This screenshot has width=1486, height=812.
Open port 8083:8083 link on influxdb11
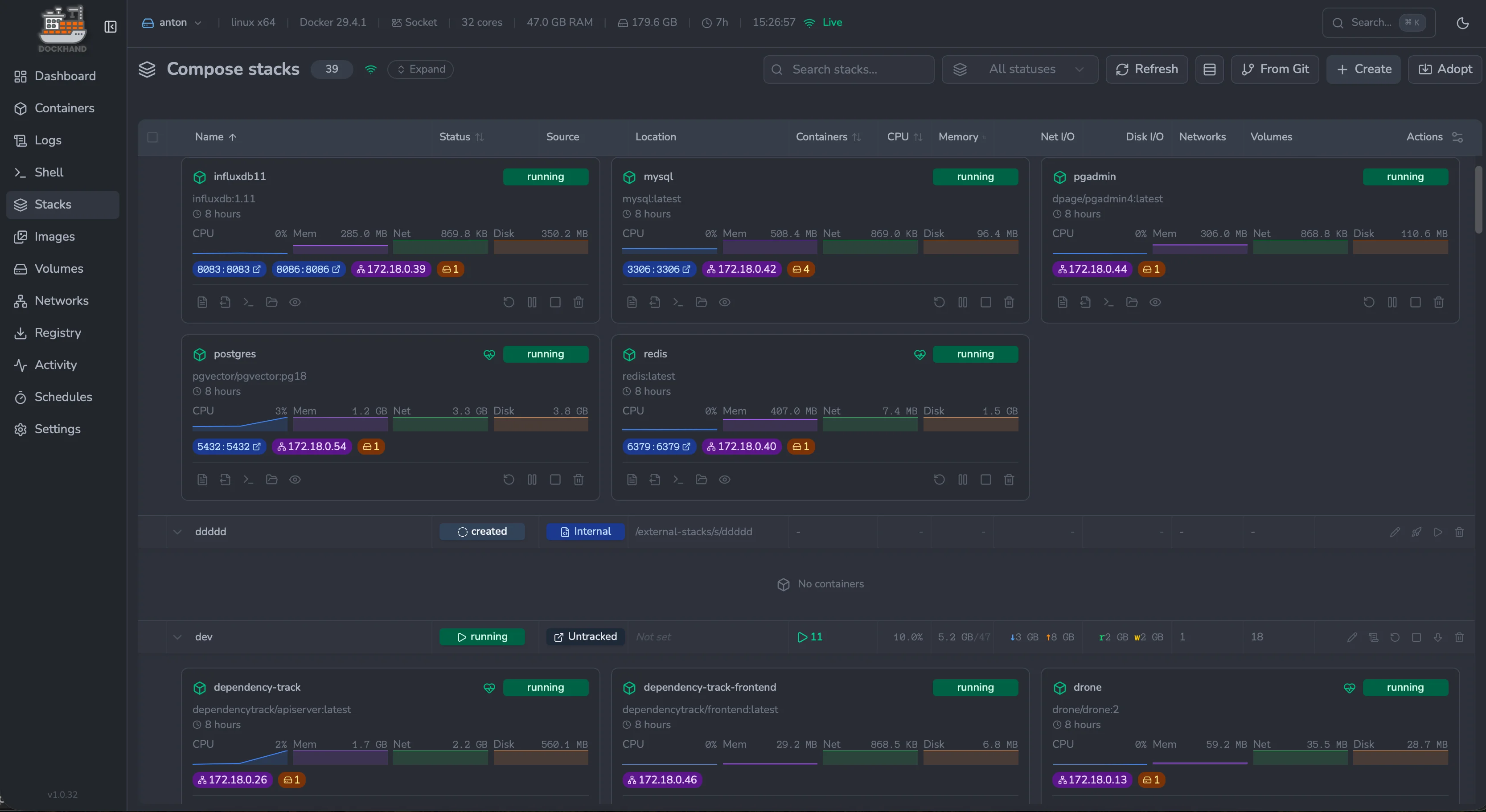229,269
